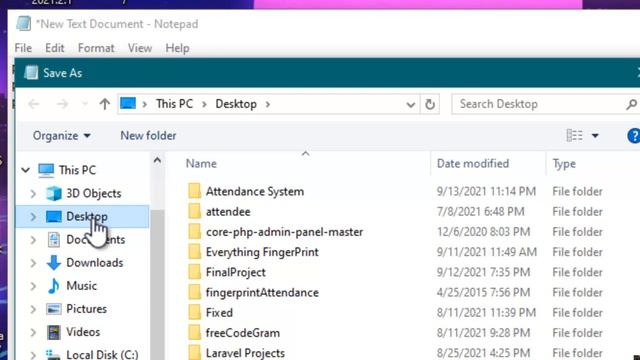
Task: Collapse the This PC tree node
Action: (x=26, y=170)
